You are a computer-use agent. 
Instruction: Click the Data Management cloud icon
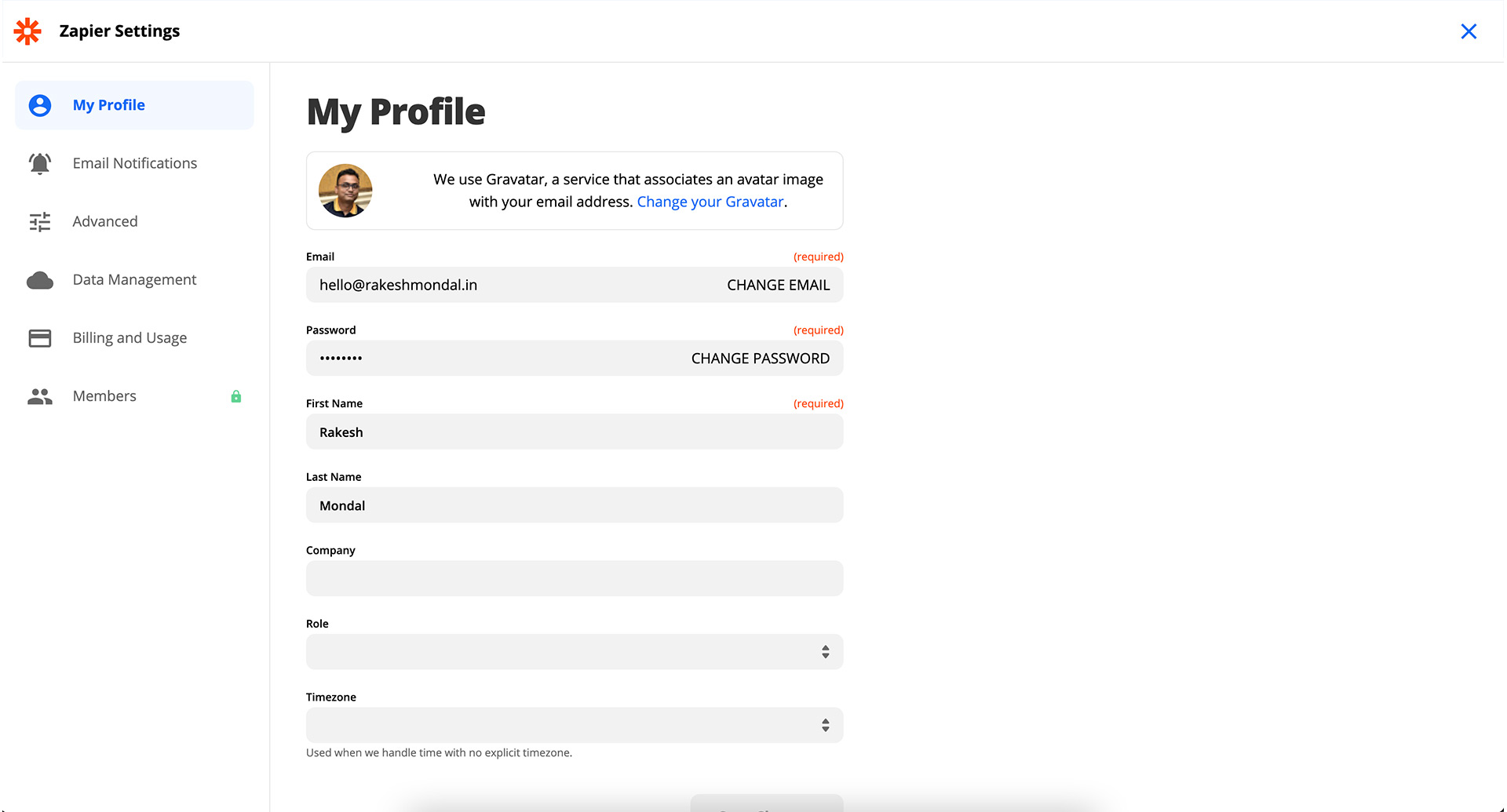pos(40,280)
